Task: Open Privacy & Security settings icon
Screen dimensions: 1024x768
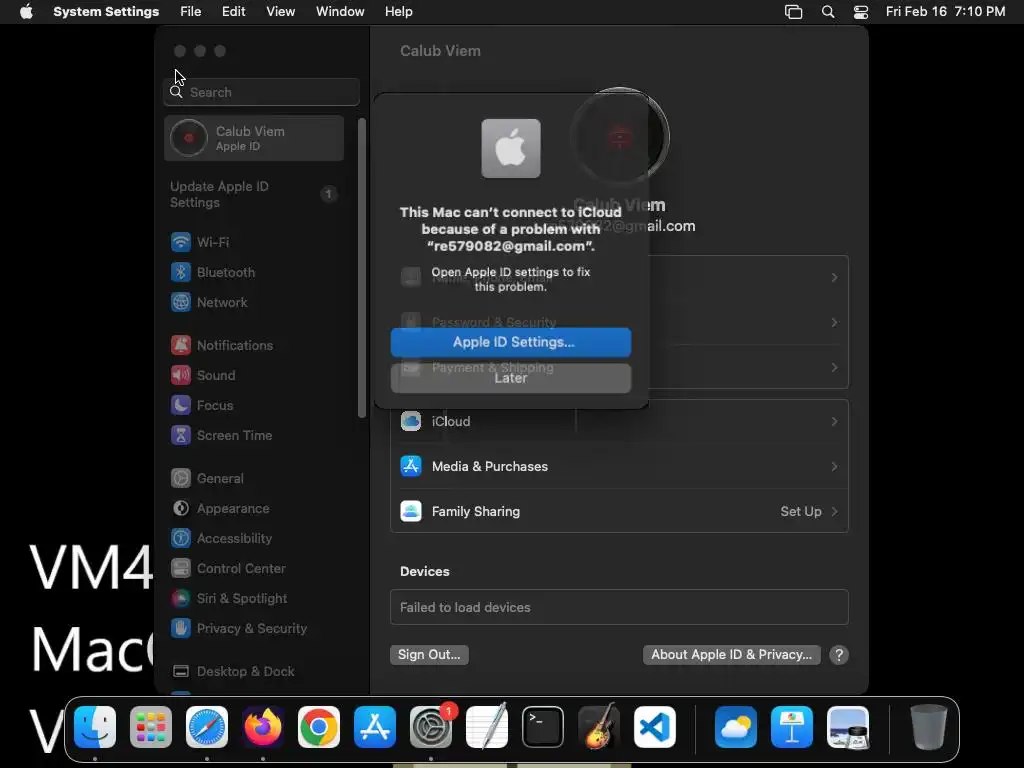Action: (181, 629)
